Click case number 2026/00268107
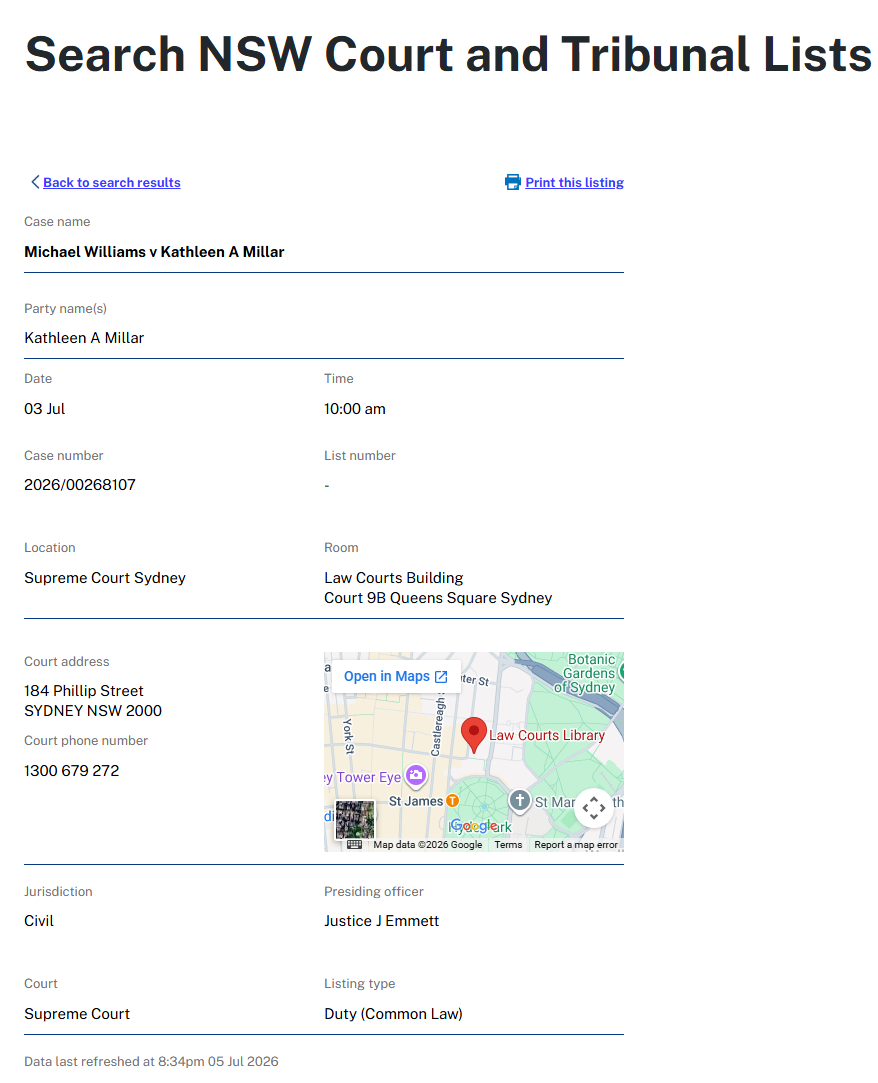The image size is (878, 1083). (x=80, y=485)
